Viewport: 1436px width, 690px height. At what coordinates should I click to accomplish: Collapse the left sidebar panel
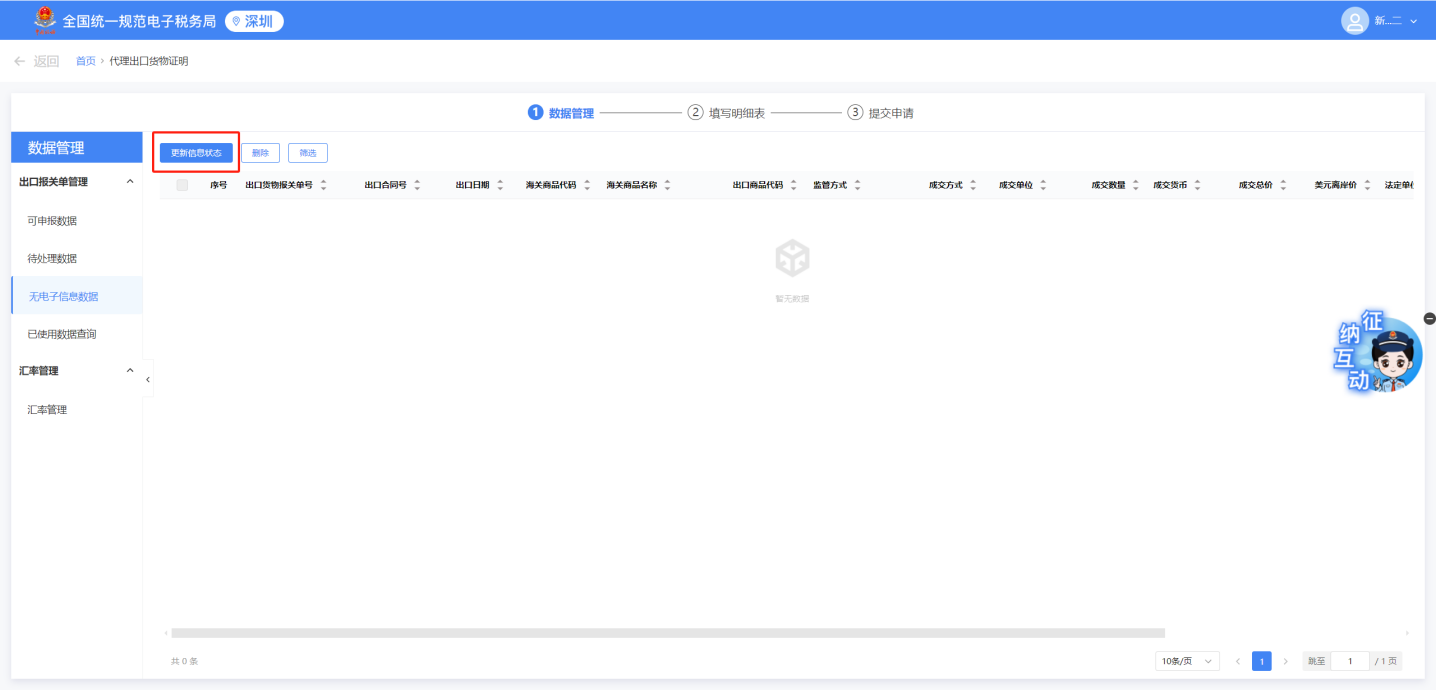tap(148, 379)
